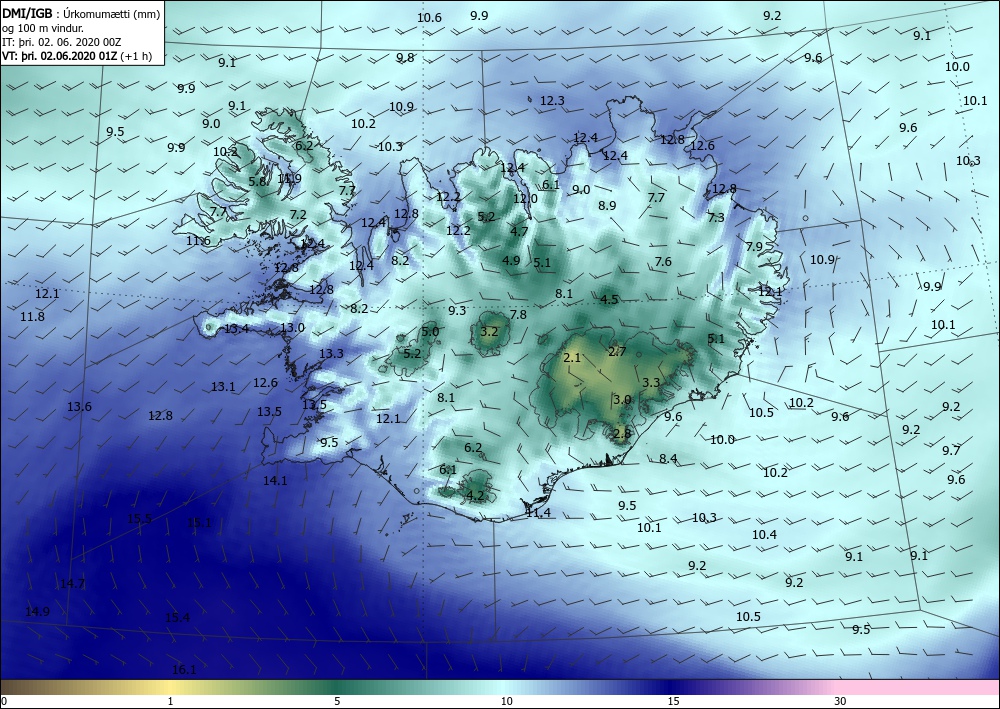The height and width of the screenshot is (709, 1000).
Task: Click the map value 14.1
Action: point(275,481)
